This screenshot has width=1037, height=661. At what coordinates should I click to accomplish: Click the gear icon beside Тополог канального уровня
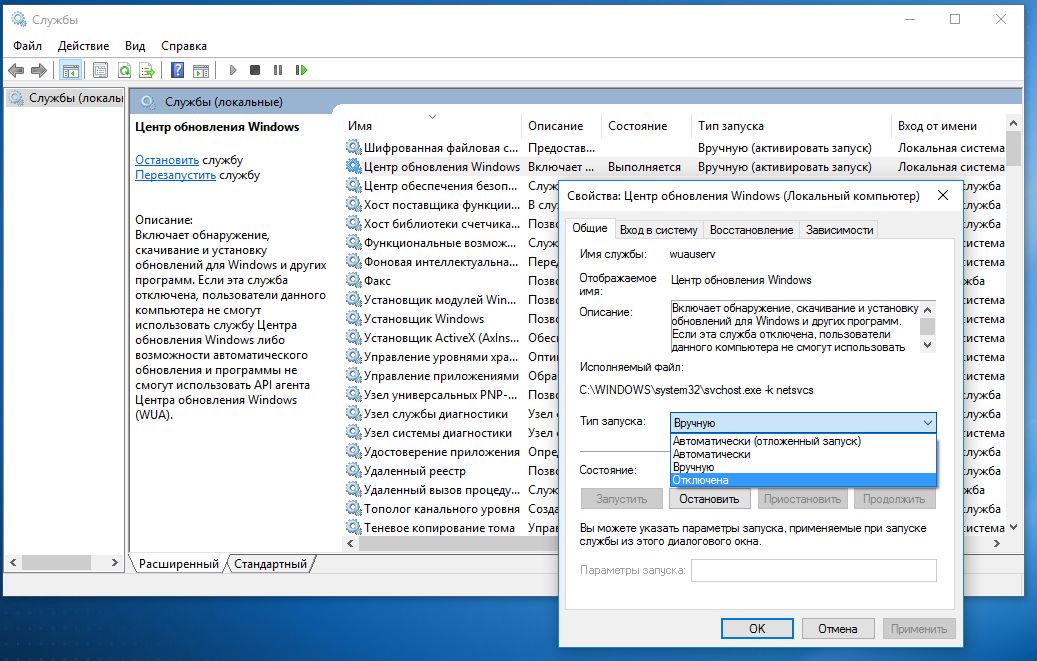click(354, 508)
